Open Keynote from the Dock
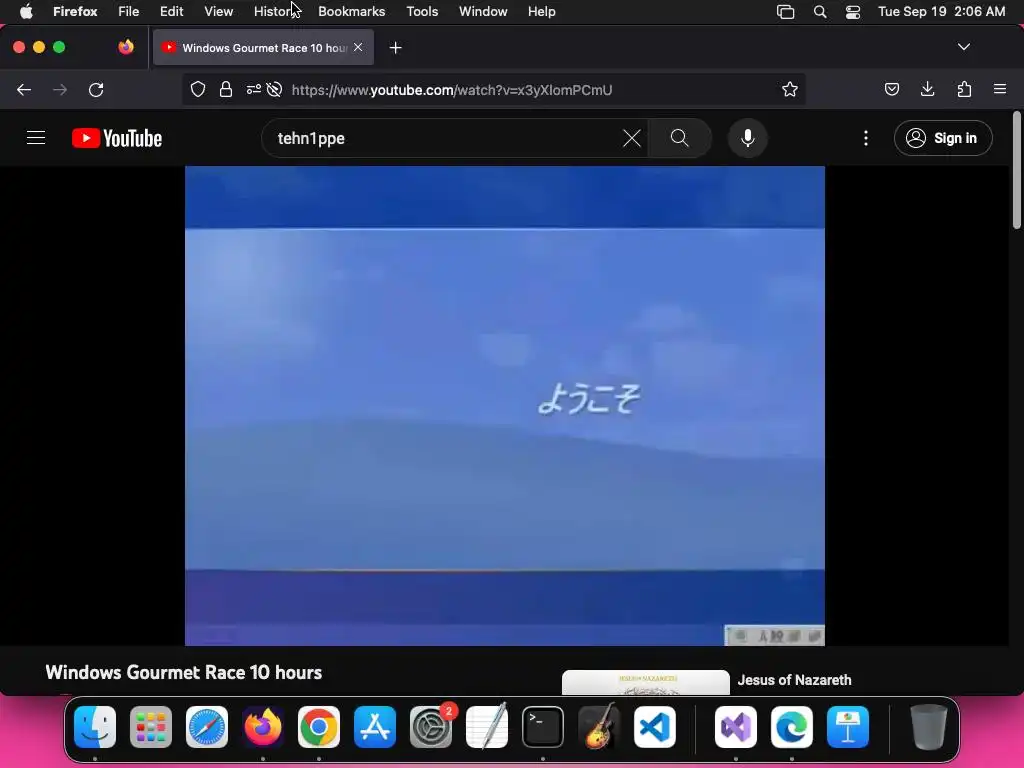Image resolution: width=1024 pixels, height=768 pixels. click(848, 727)
